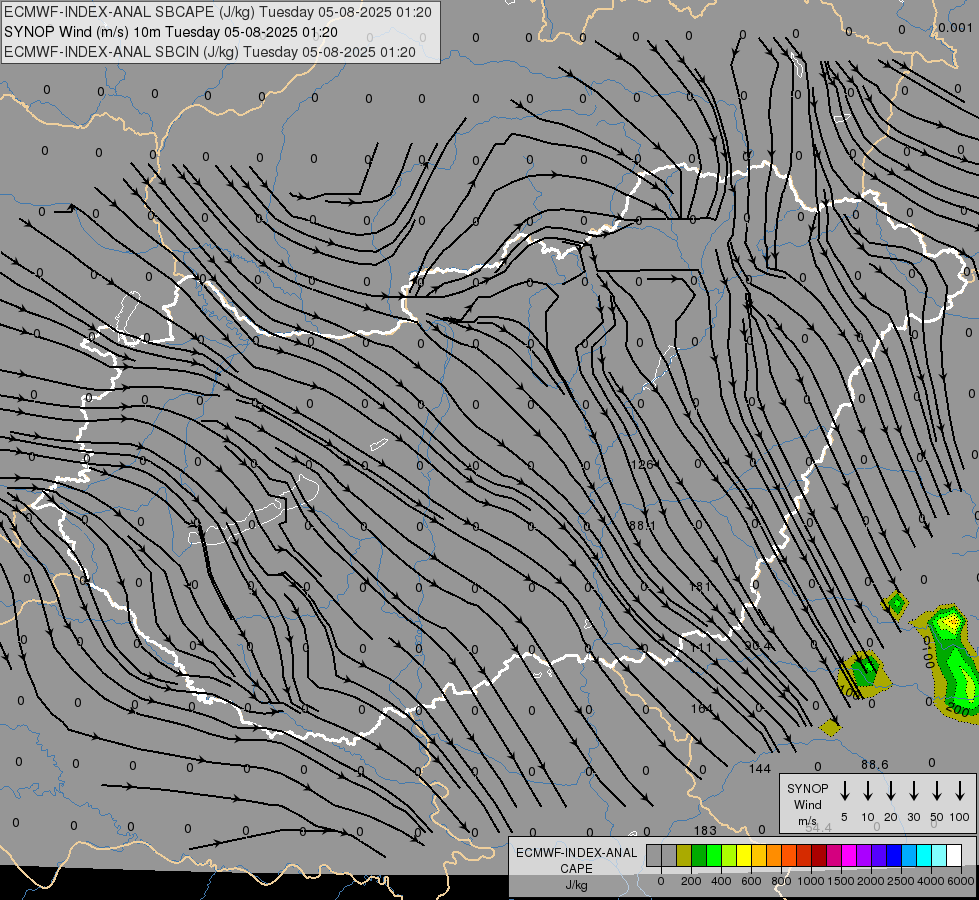Screen dimensions: 979x900
Task: Click the 2000 tick on CAPE scale
Action: 871,881
